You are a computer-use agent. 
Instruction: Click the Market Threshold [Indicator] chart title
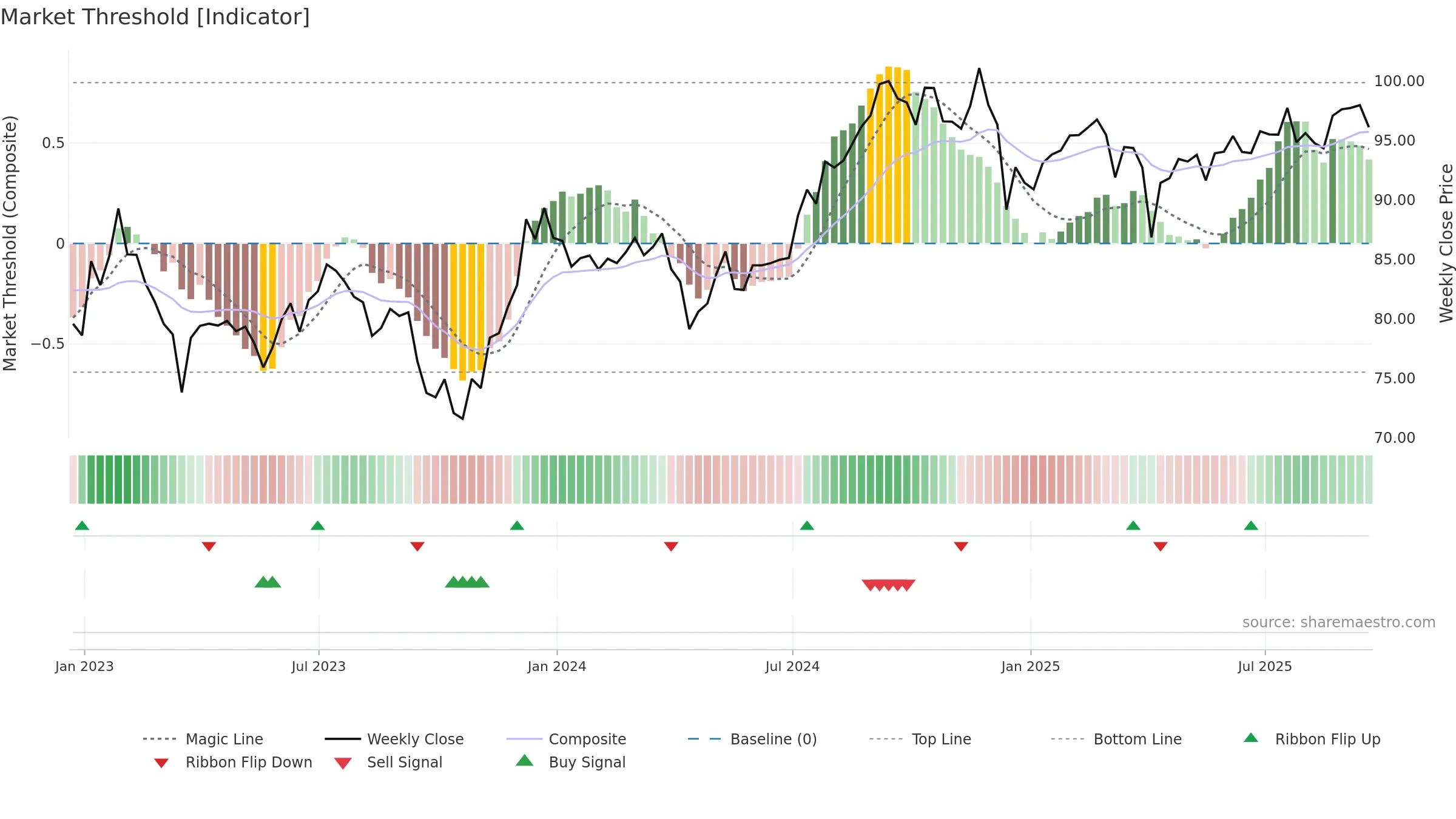[x=155, y=17]
